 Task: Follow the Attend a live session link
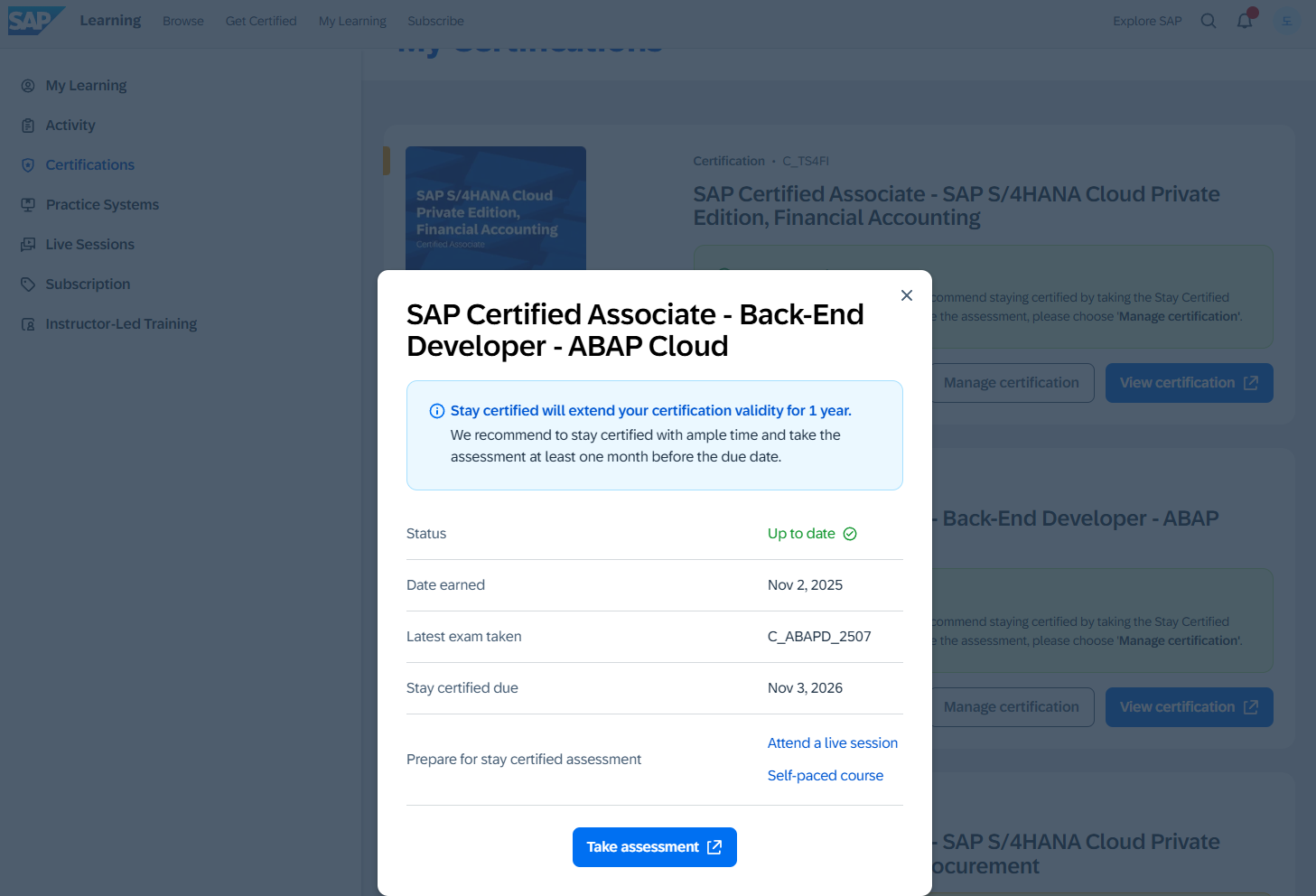click(x=832, y=743)
